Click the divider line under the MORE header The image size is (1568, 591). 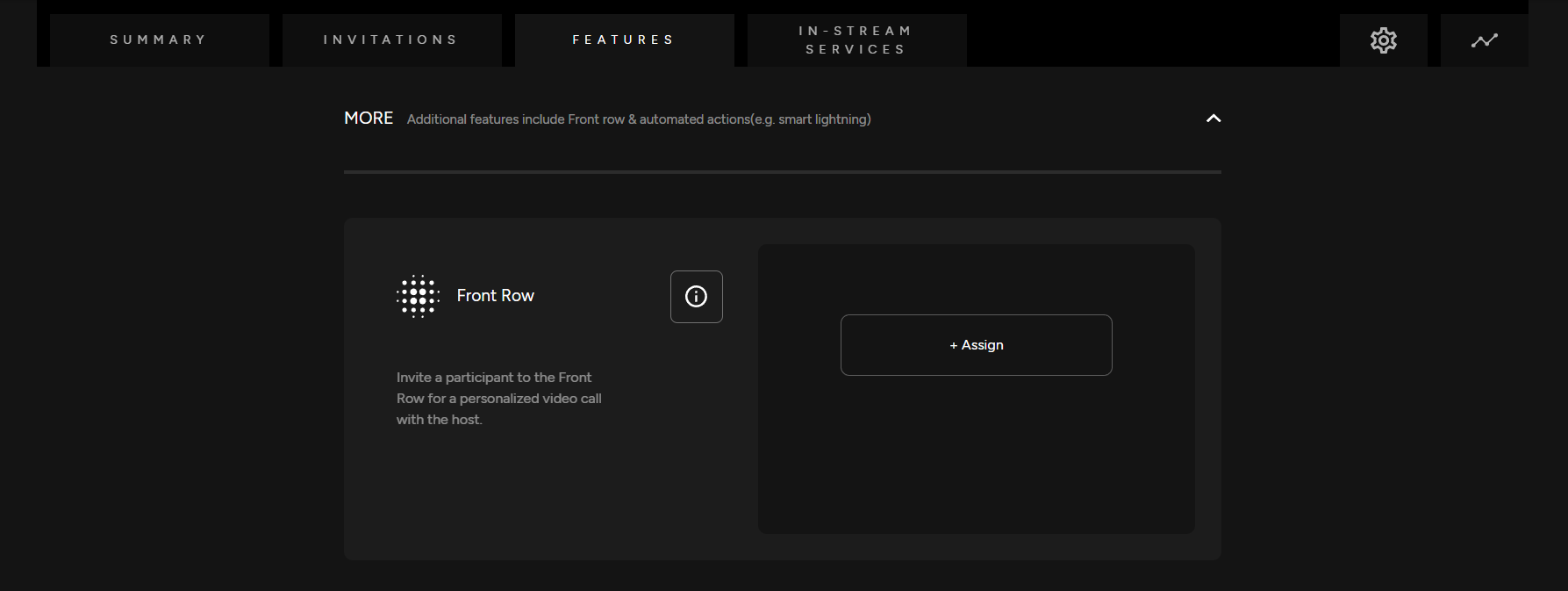coord(782,172)
